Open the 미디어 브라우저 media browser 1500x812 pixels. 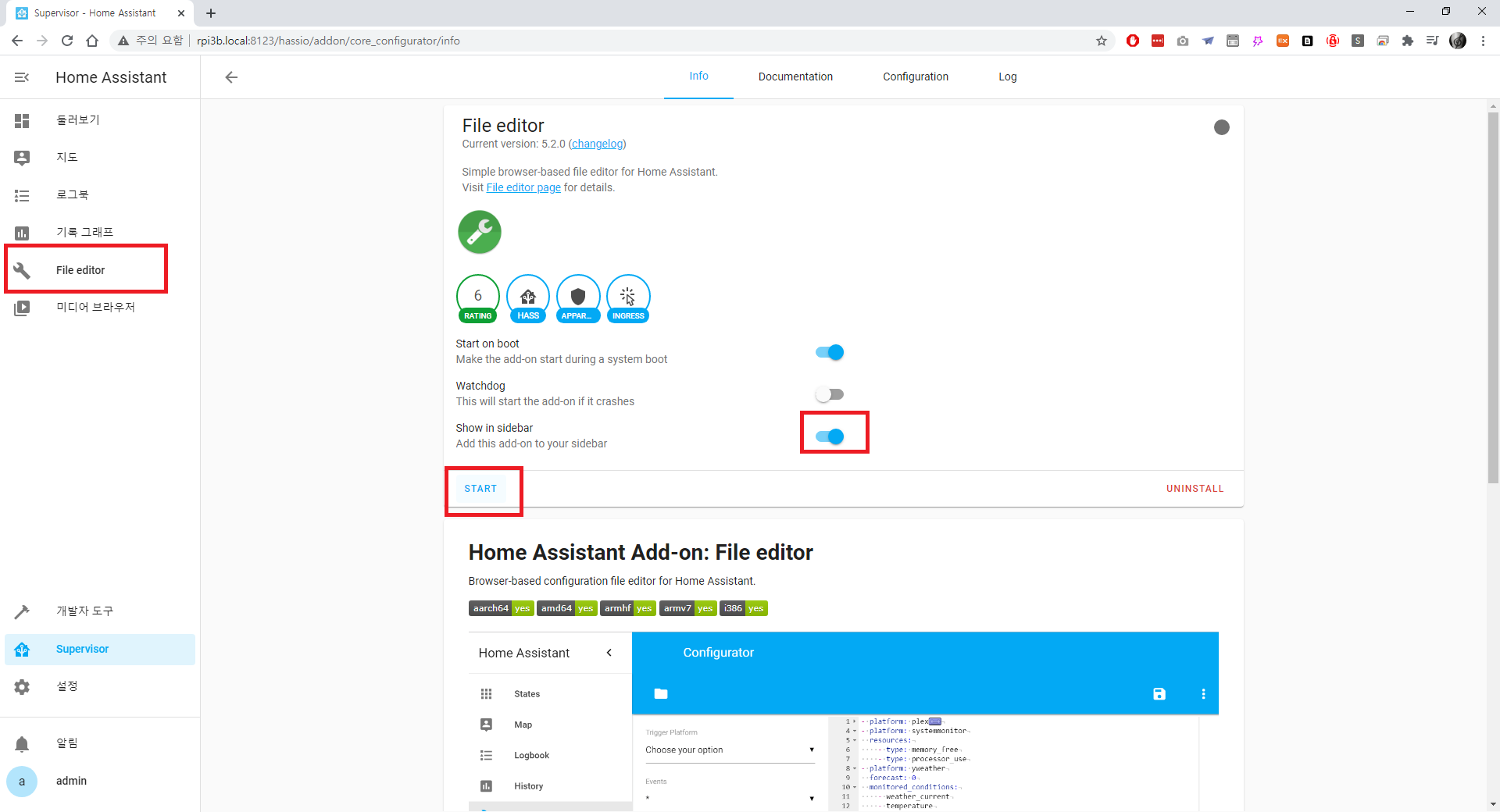click(100, 308)
